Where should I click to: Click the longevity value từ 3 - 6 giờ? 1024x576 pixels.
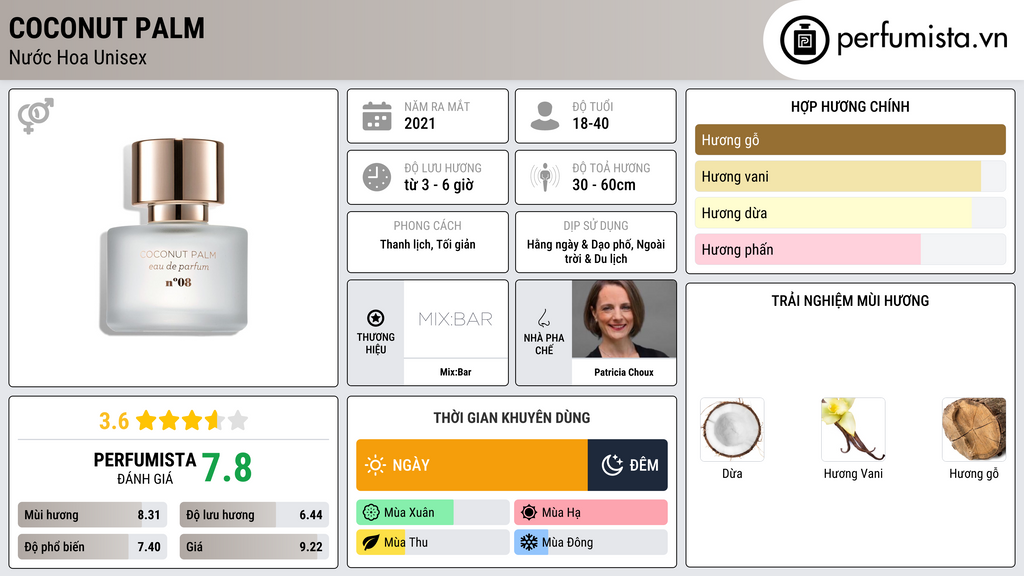[439, 185]
